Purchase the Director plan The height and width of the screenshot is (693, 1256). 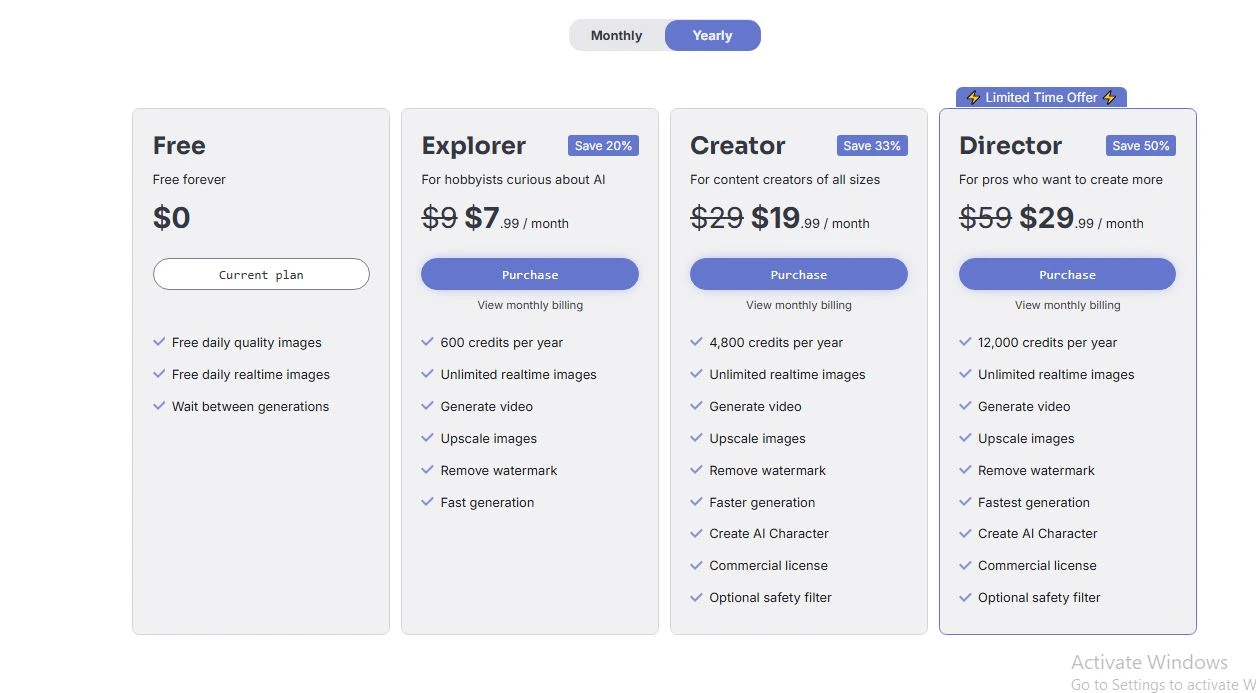coord(1067,274)
